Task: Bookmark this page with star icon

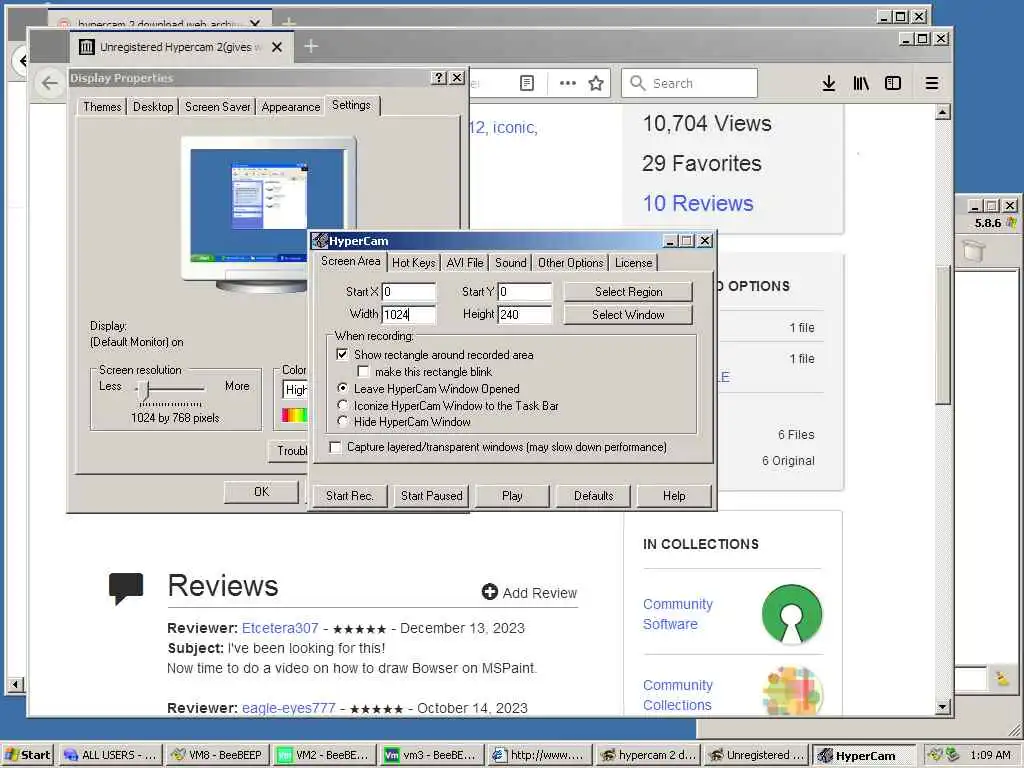Action: tap(596, 83)
